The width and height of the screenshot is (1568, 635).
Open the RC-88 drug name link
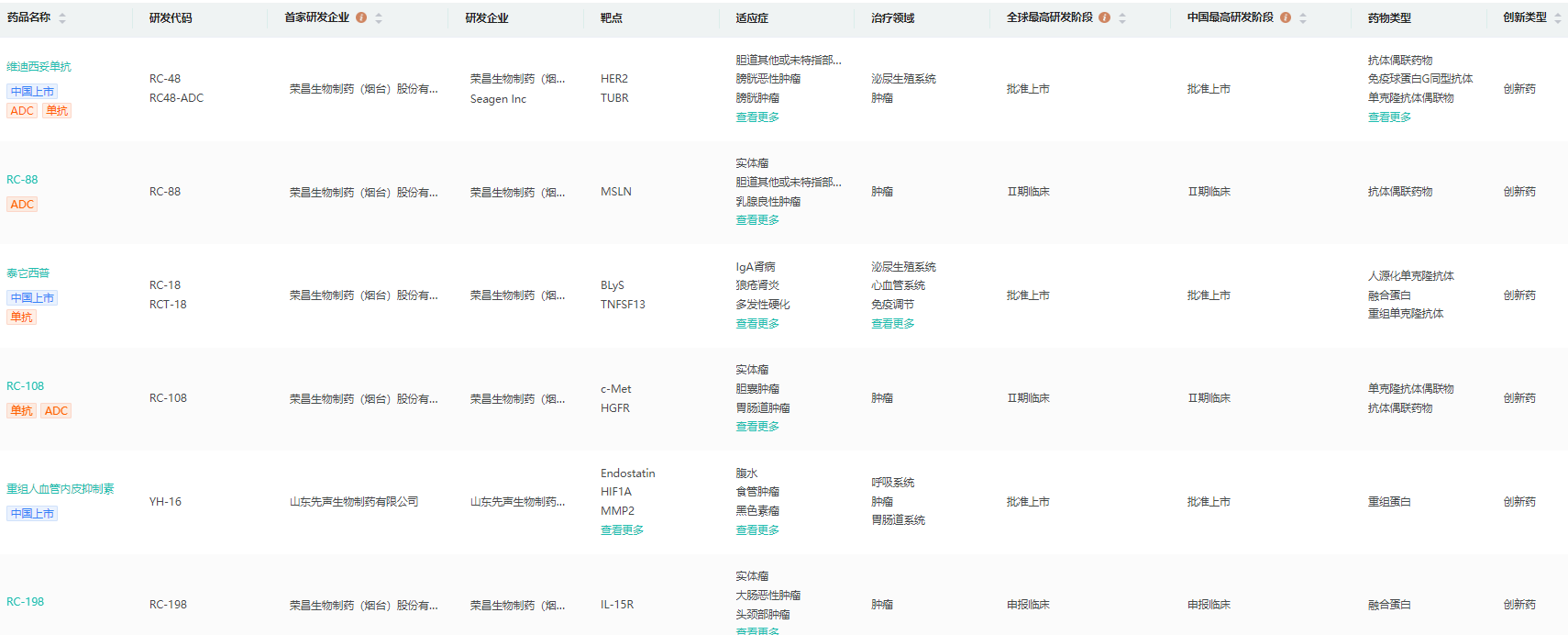pyautogui.click(x=22, y=180)
